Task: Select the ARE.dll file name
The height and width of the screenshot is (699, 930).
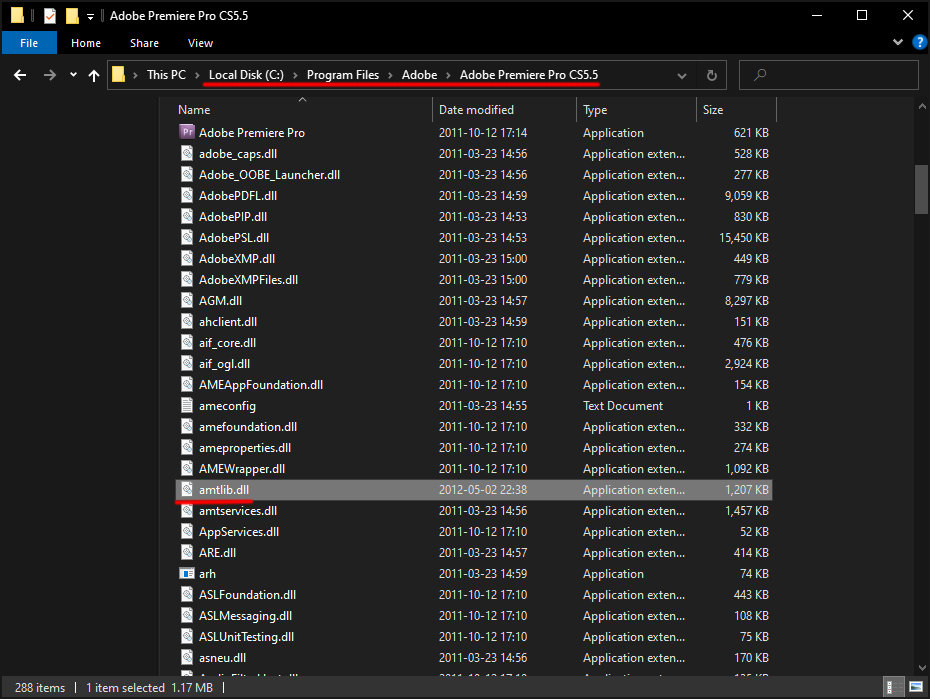Action: click(217, 553)
